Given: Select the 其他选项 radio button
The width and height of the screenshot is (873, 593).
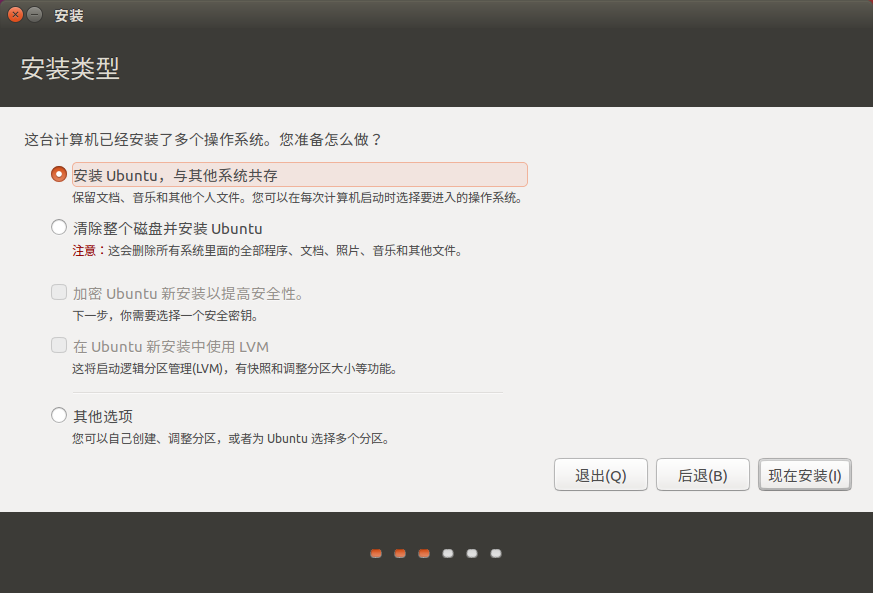Looking at the screenshot, I should (x=58, y=415).
